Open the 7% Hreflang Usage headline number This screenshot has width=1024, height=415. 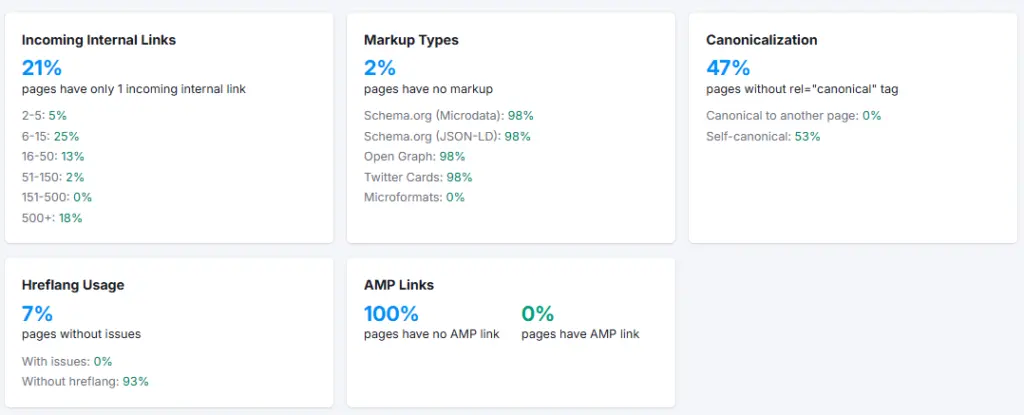click(37, 313)
